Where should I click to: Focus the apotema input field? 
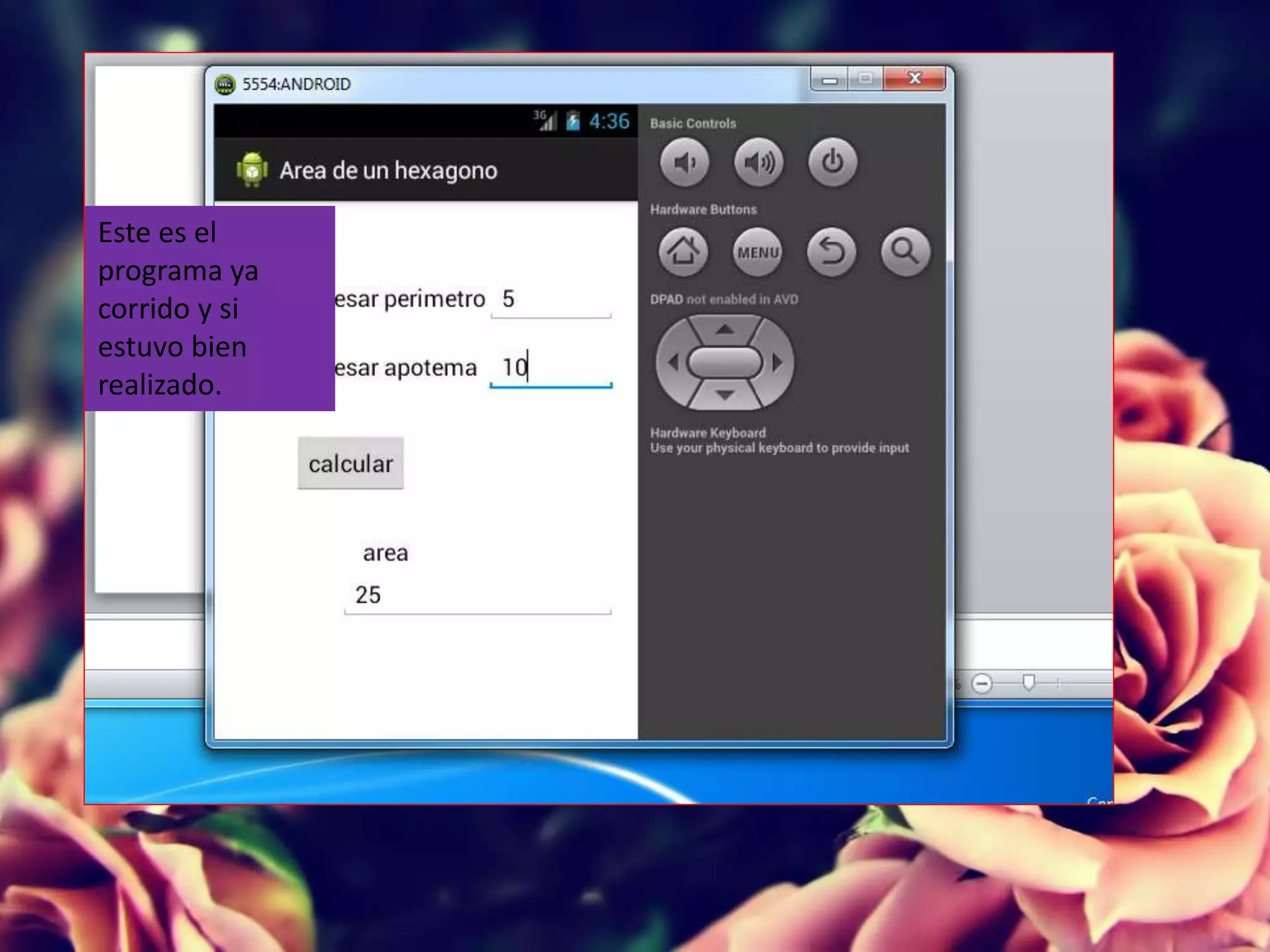(x=551, y=368)
